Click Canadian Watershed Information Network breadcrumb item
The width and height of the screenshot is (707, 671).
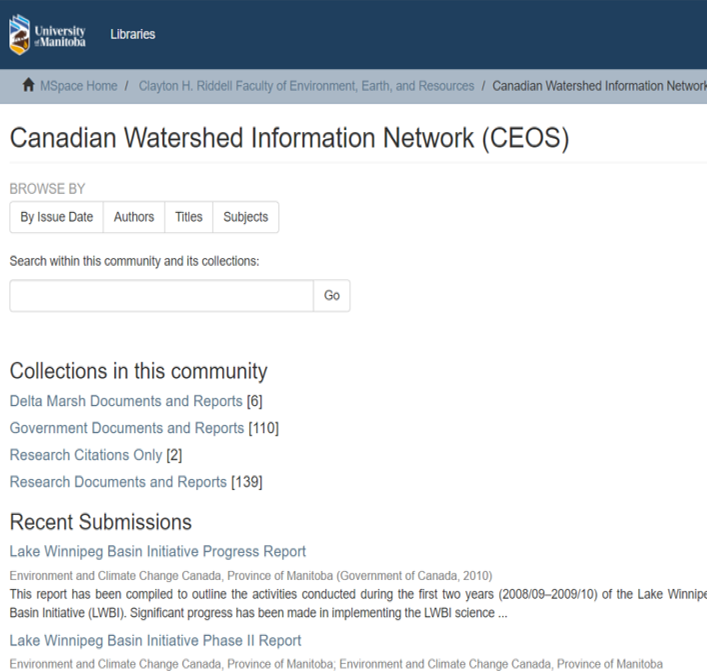pyautogui.click(x=599, y=86)
